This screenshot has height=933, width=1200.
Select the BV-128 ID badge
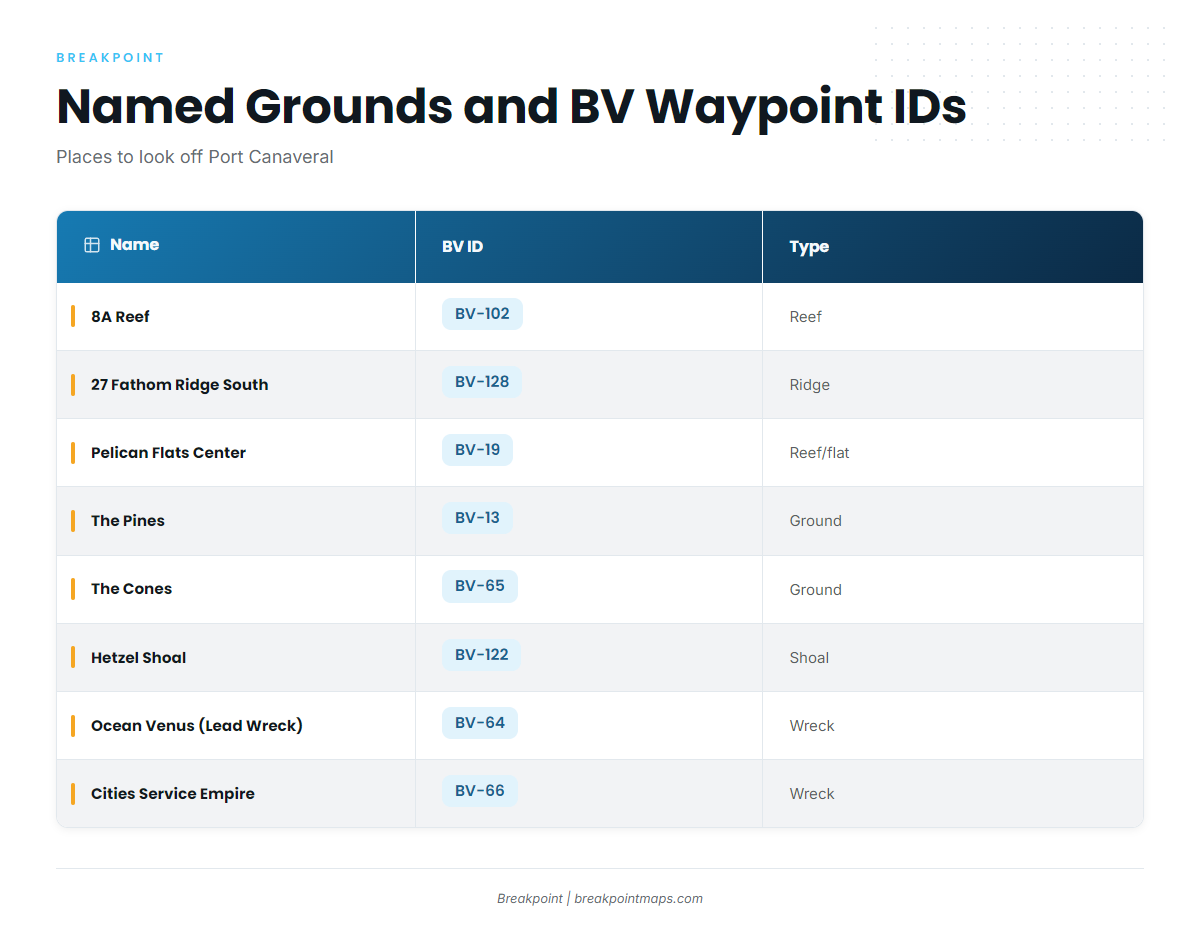click(482, 382)
